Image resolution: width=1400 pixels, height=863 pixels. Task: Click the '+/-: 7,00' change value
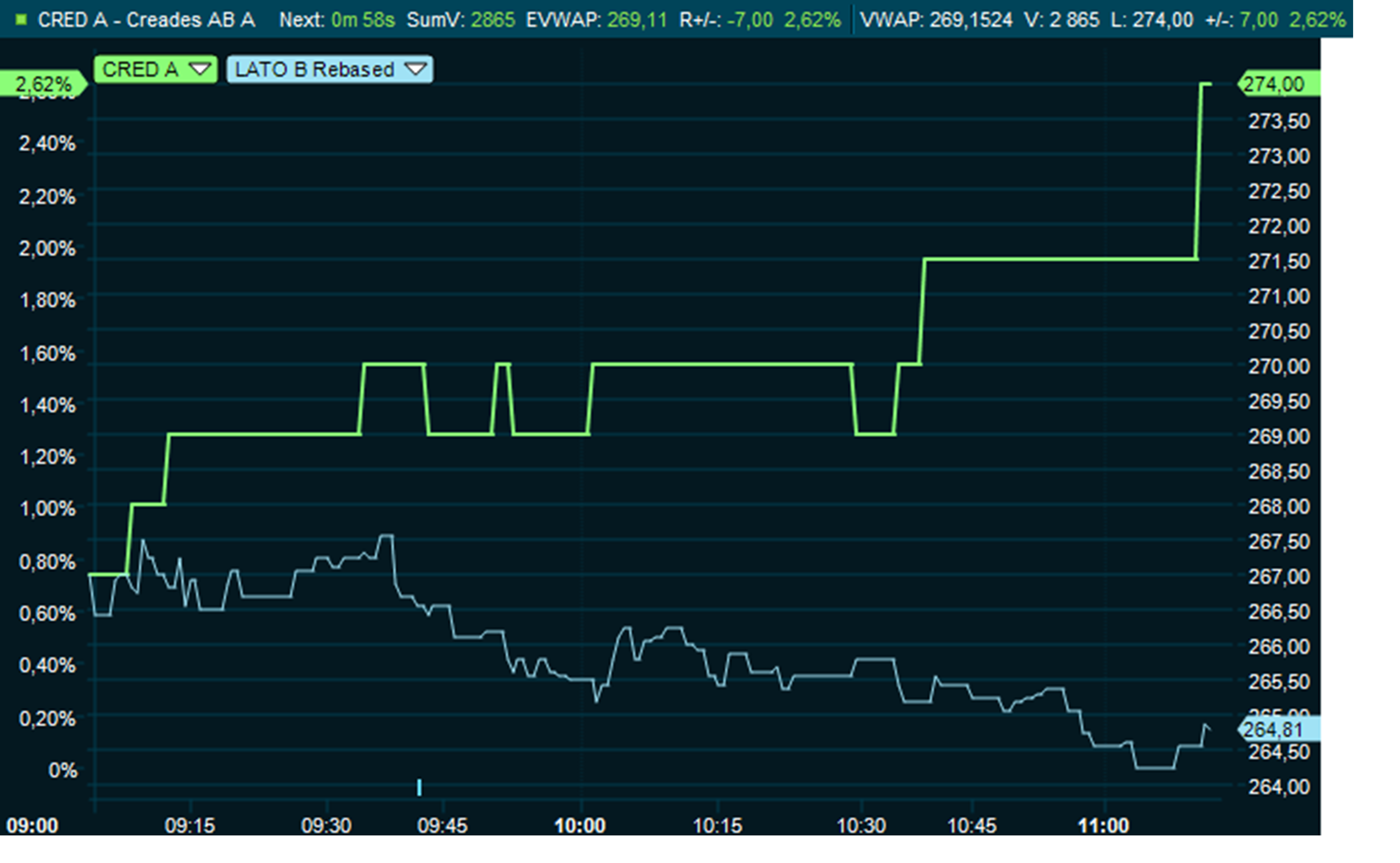click(1242, 20)
